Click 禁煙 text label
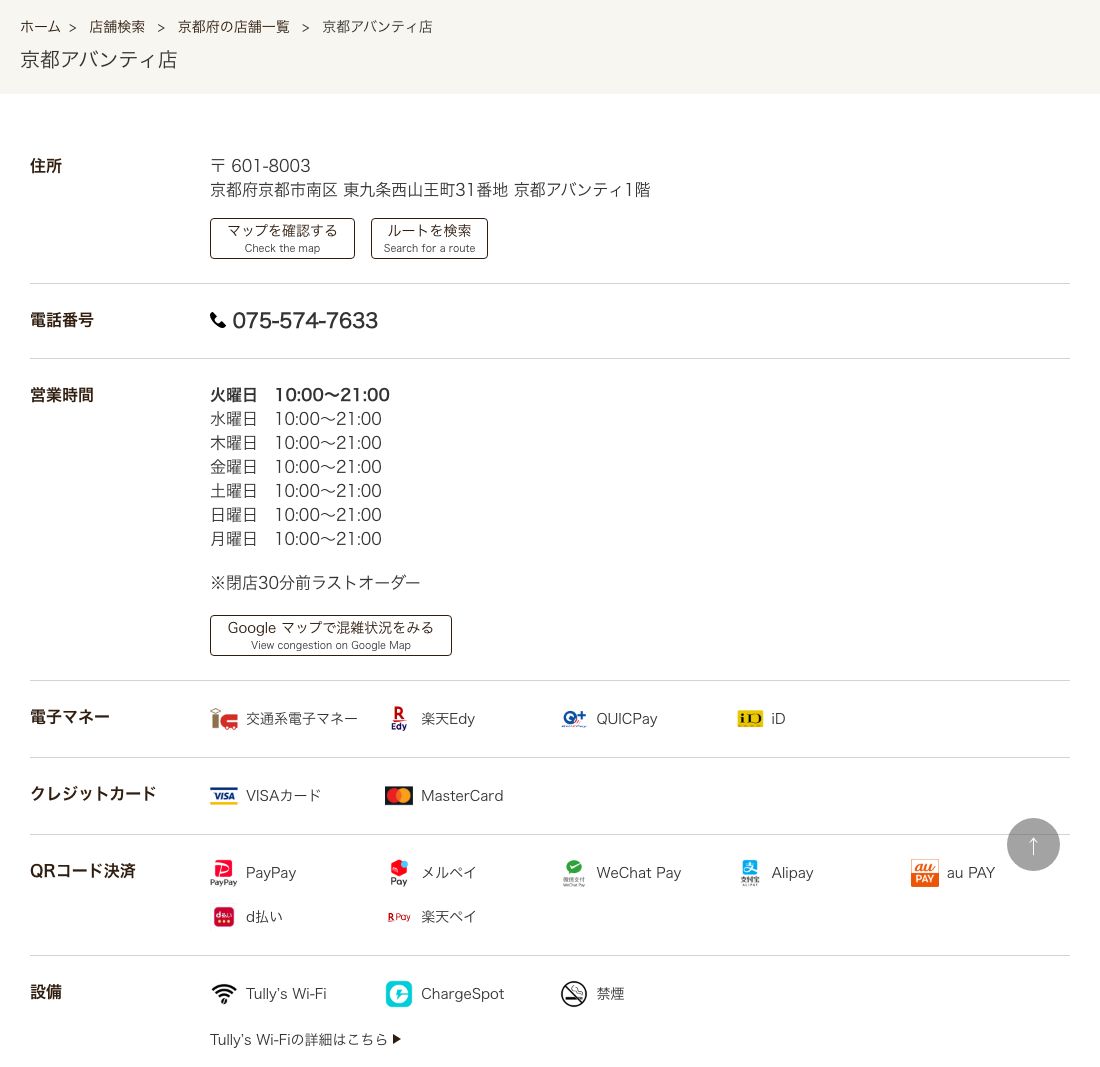The width and height of the screenshot is (1100, 1067). [610, 994]
